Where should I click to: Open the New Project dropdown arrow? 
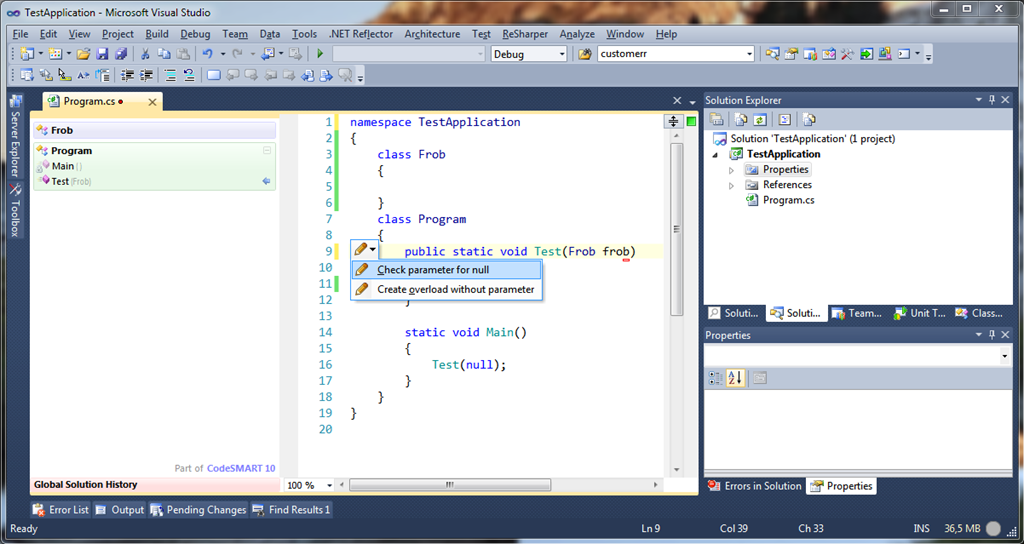pos(40,54)
